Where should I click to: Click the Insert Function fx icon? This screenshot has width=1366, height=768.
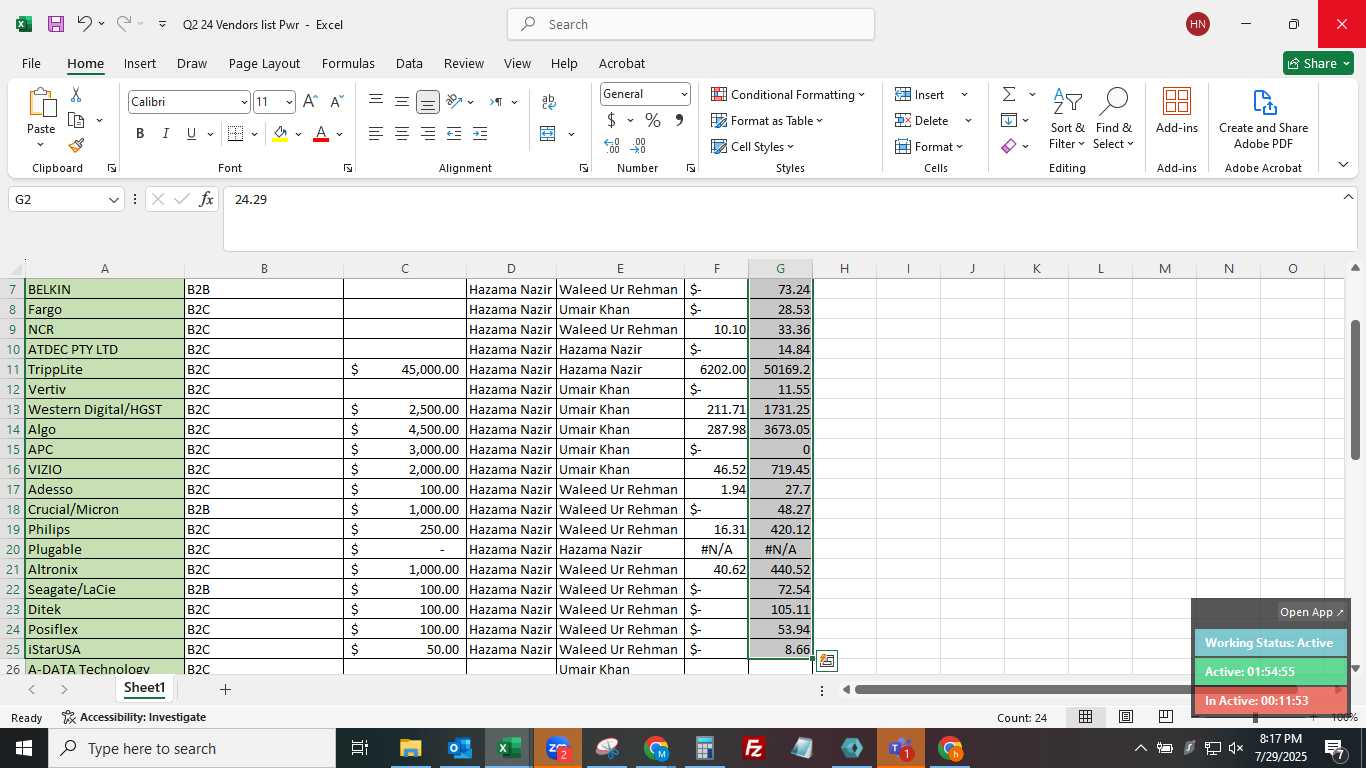pyautogui.click(x=207, y=199)
